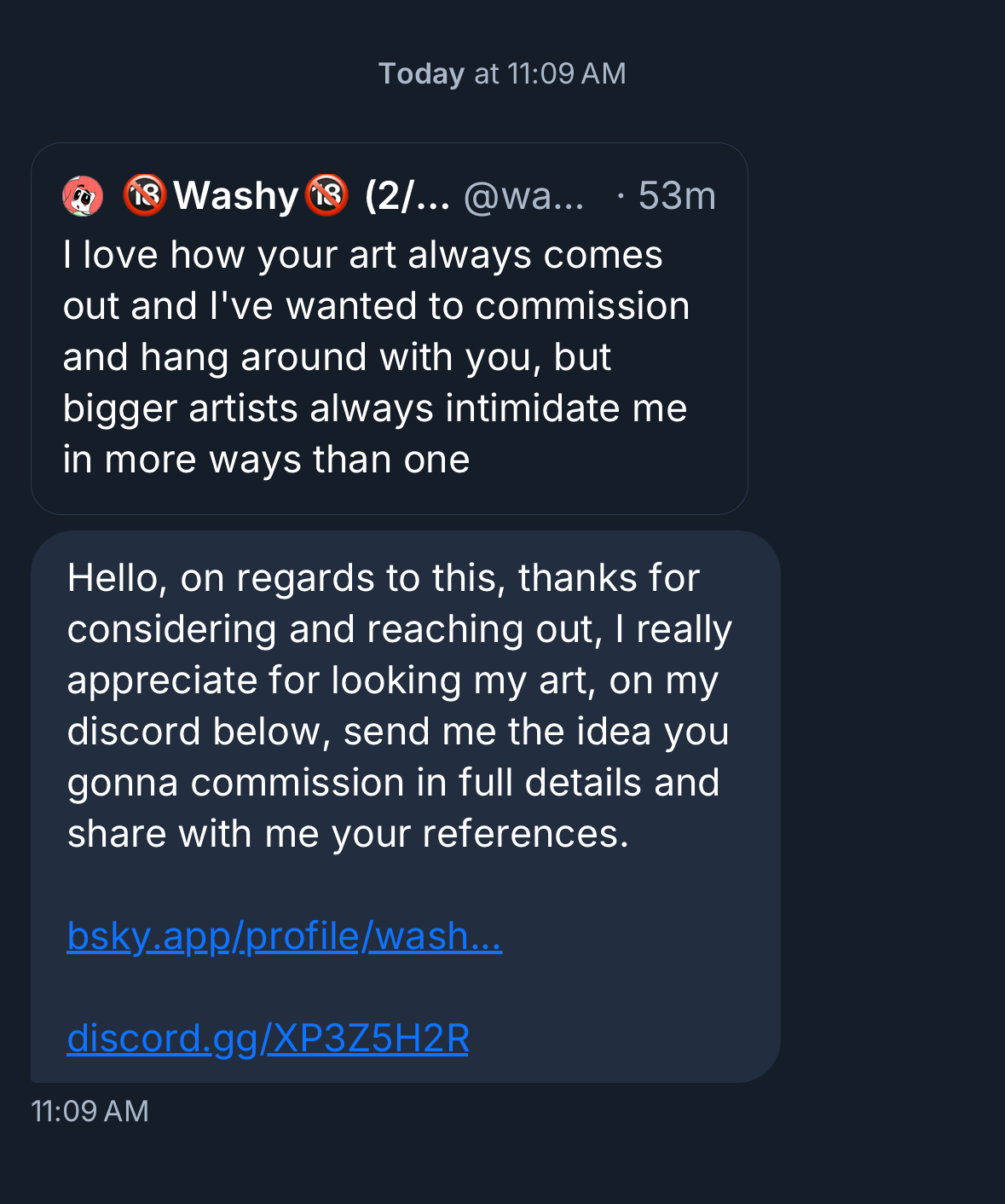1005x1204 pixels.
Task: Click the 11:09 AM timestamp under the message
Action: point(90,1111)
